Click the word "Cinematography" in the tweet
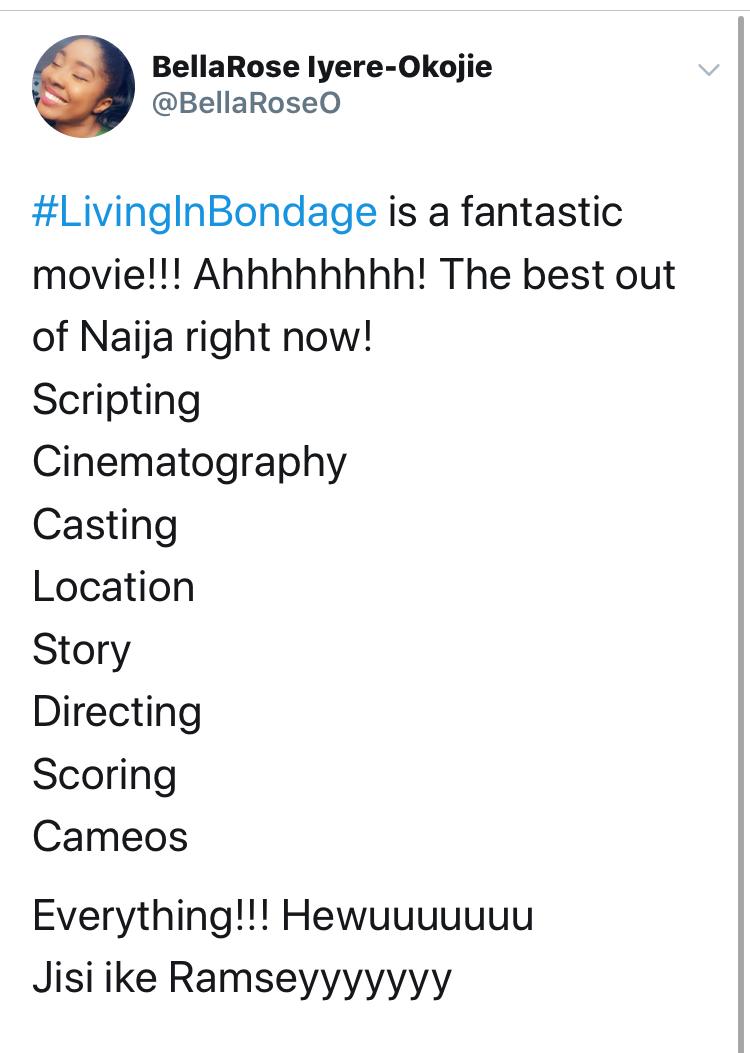The height and width of the screenshot is (1053, 750). pyautogui.click(x=189, y=462)
